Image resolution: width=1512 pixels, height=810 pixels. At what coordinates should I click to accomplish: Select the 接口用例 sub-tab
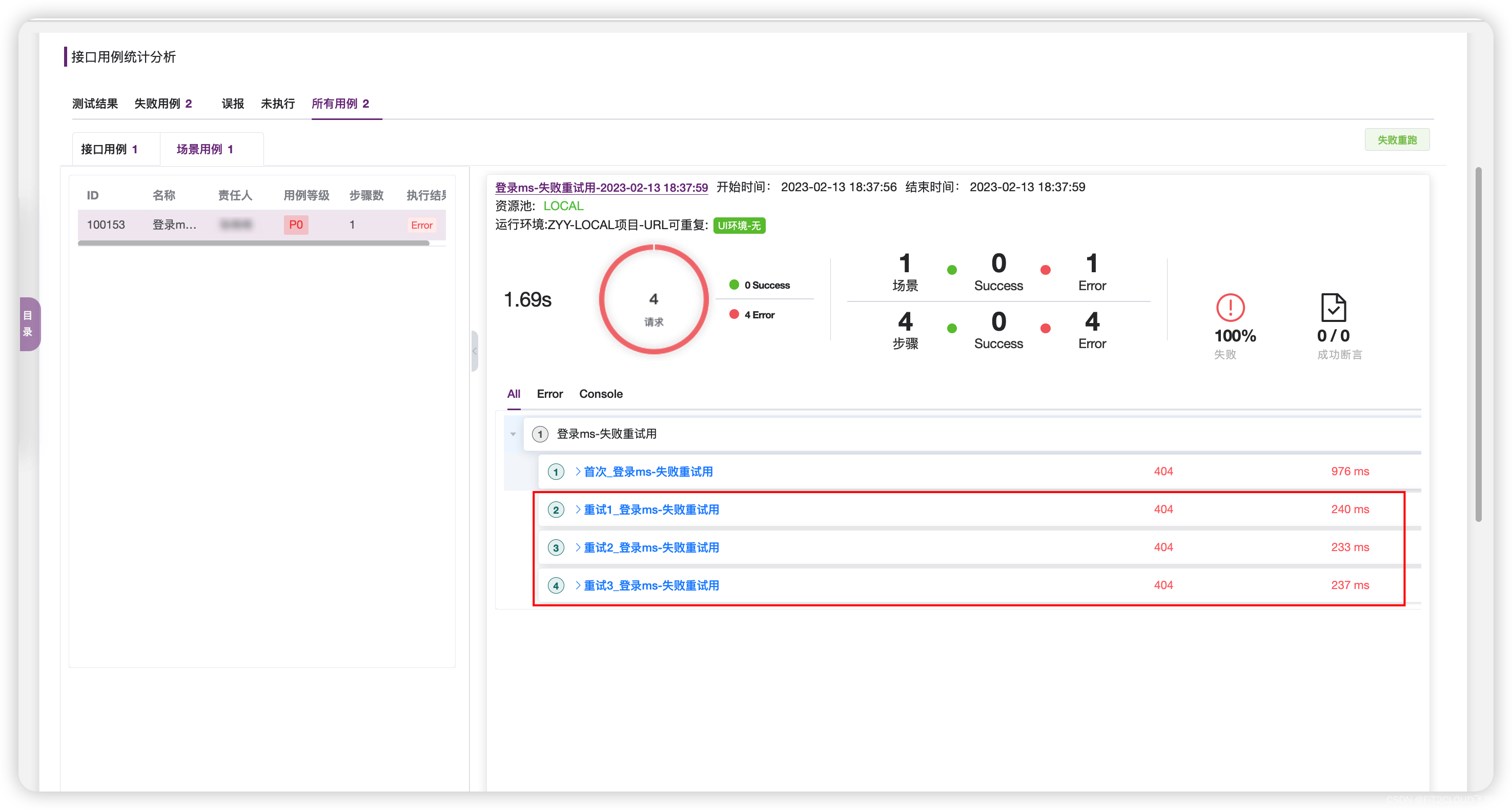point(109,149)
